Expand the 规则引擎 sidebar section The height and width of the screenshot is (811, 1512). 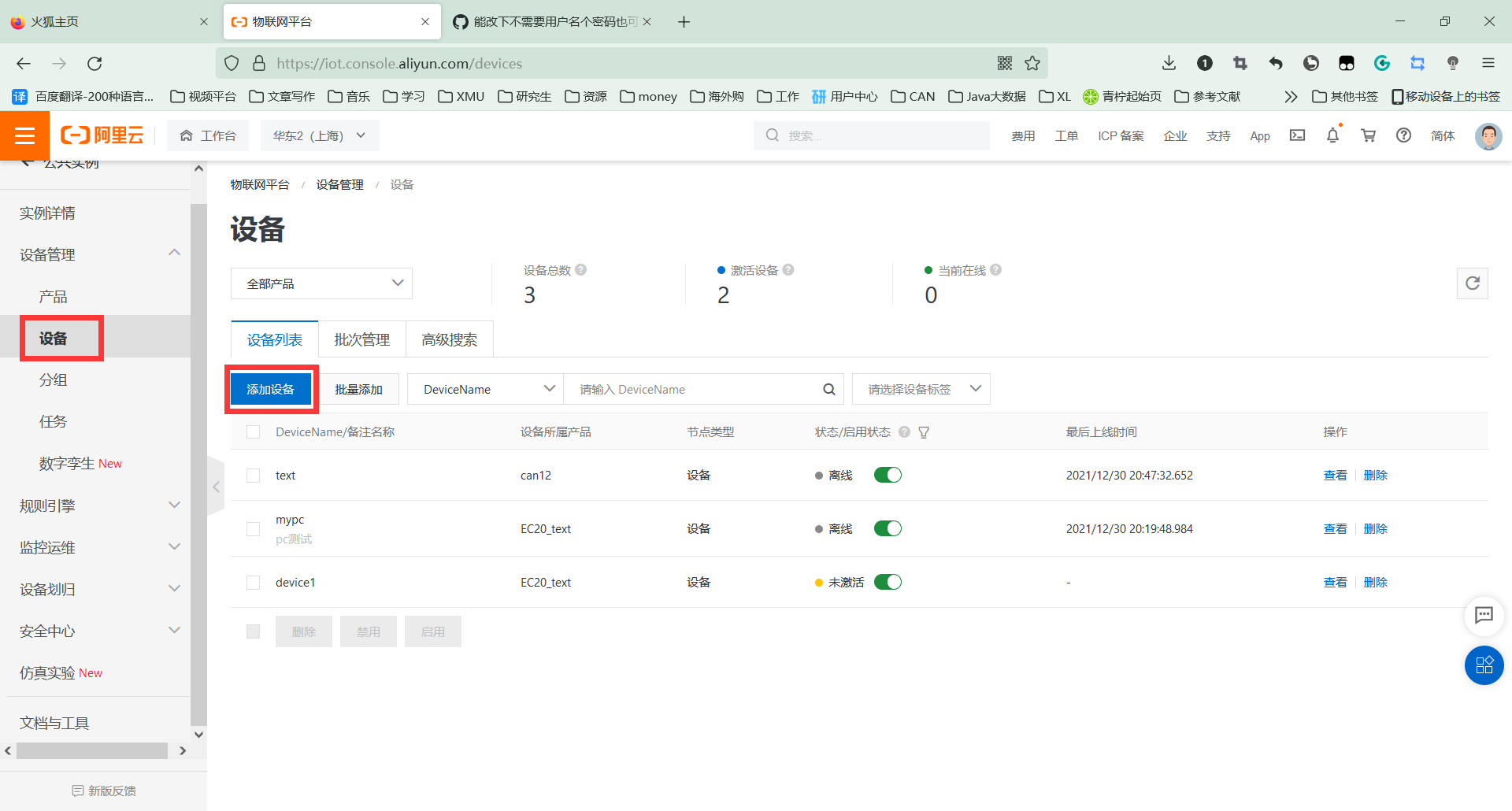175,505
